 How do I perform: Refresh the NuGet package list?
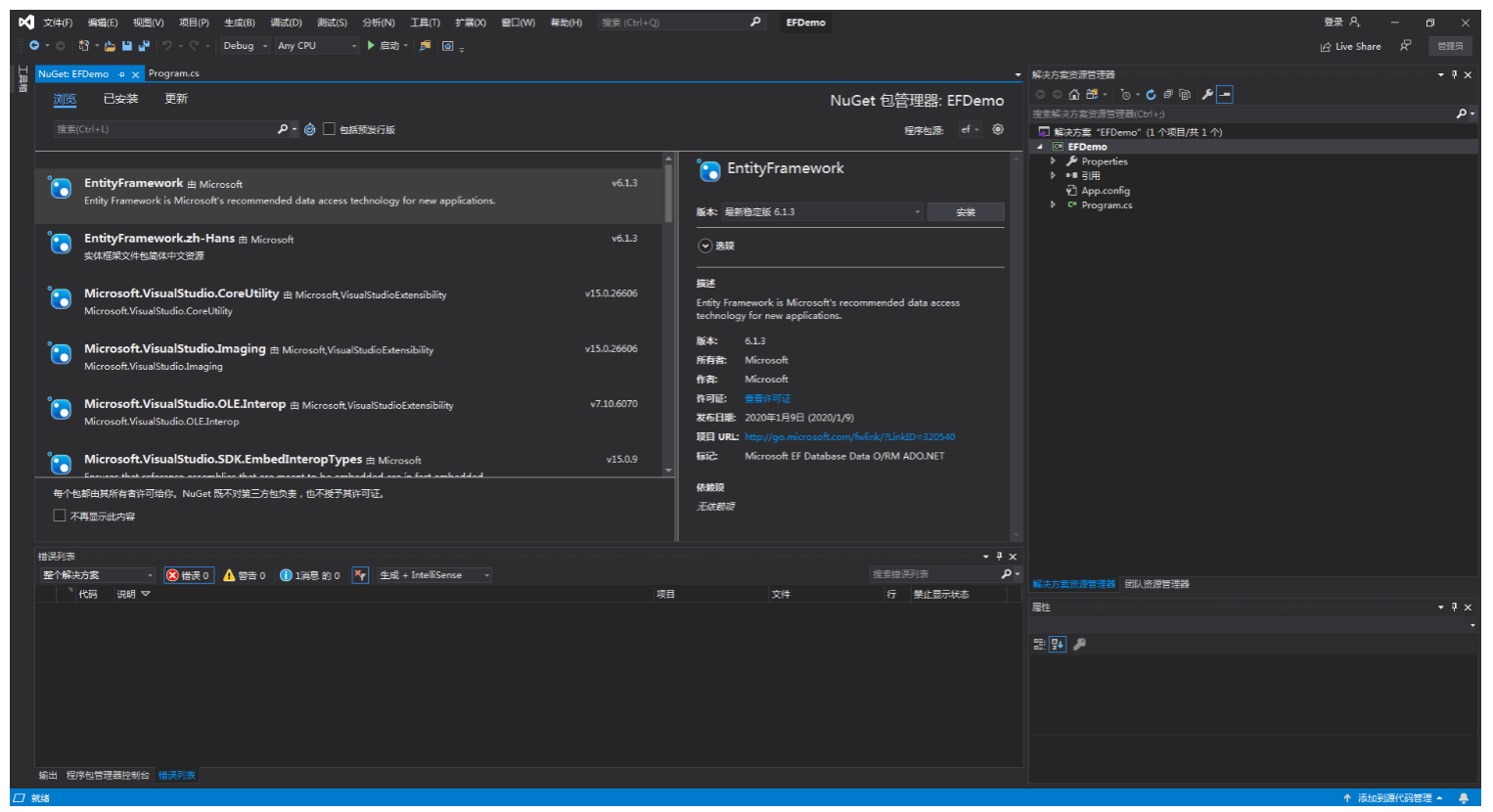point(310,129)
